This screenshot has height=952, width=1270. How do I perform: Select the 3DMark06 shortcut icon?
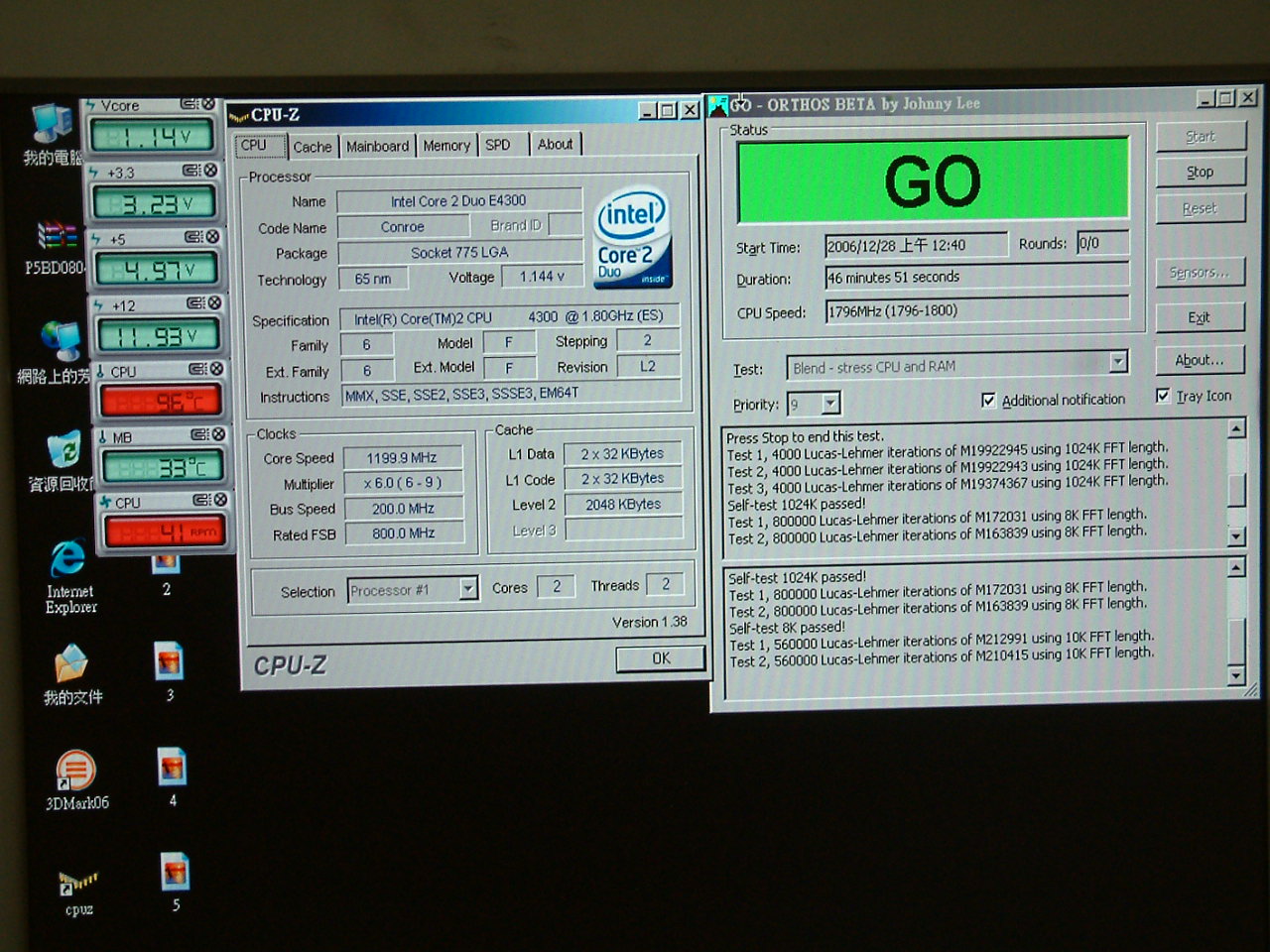click(75, 780)
